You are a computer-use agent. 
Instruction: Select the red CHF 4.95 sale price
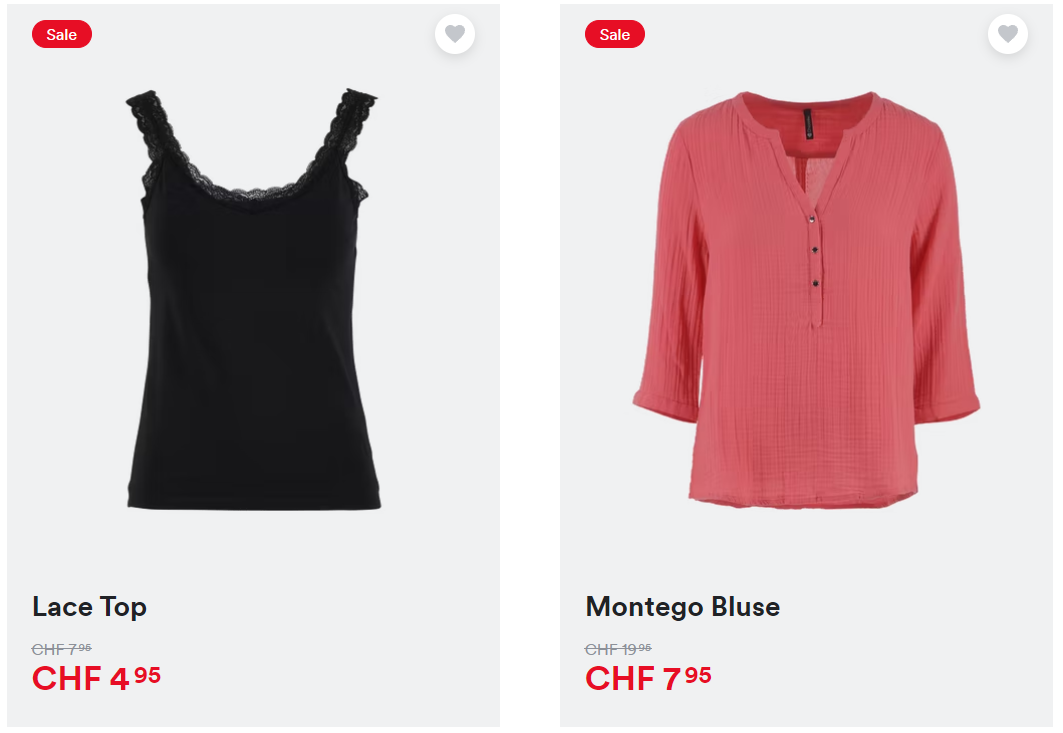pyautogui.click(x=96, y=678)
